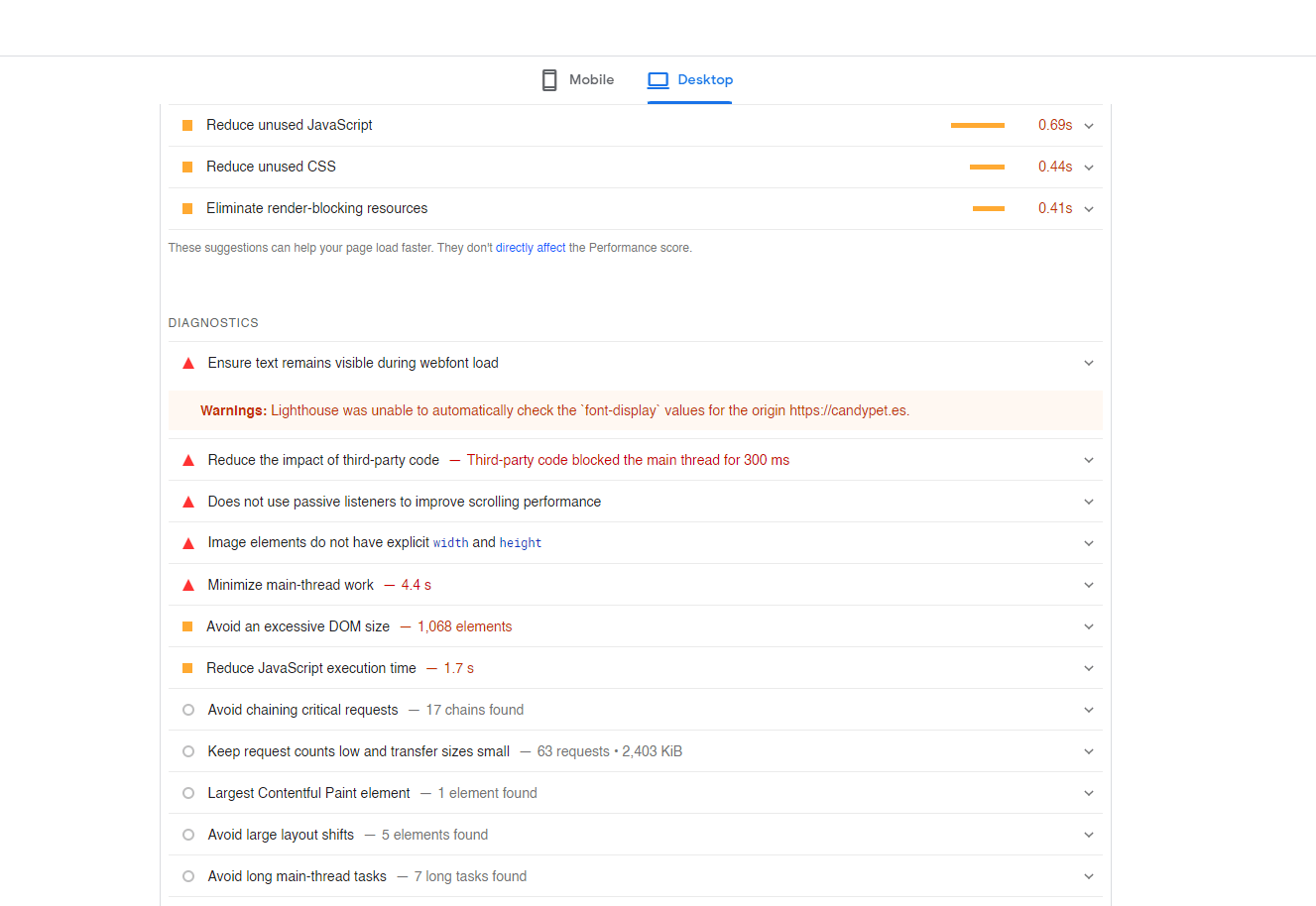Open Keep request counts low audit row
The image size is (1316, 906).
[x=635, y=751]
